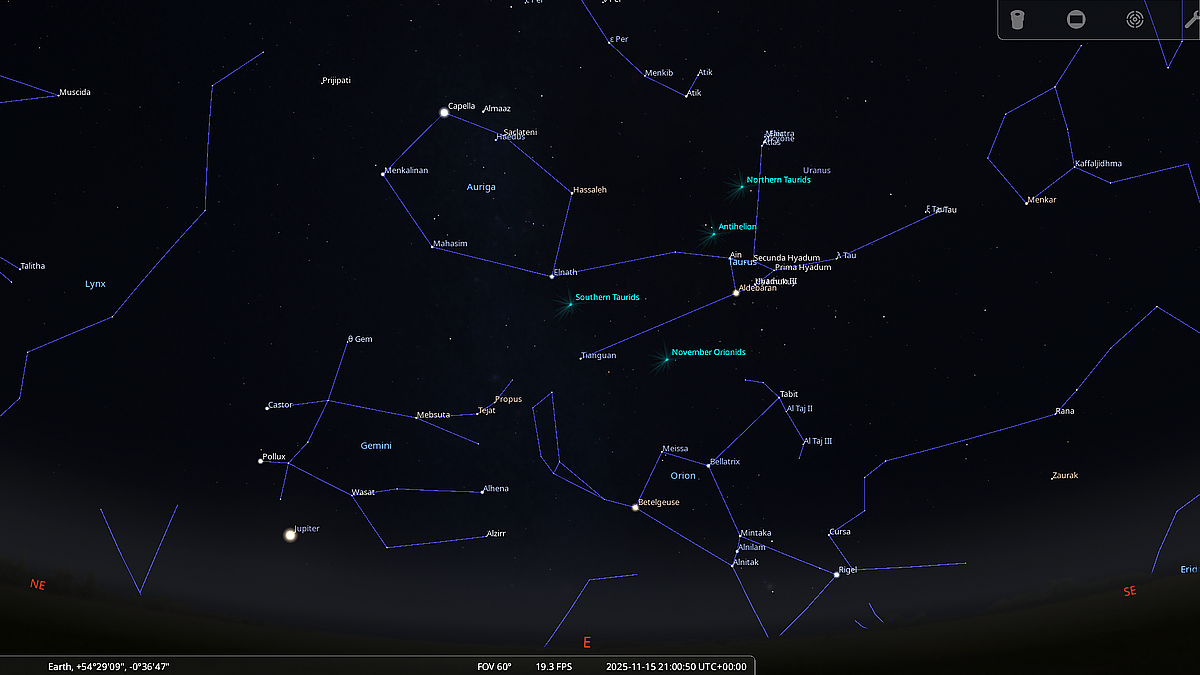This screenshot has height=675, width=1200.
Task: Open Oculars configuration wrench icon
Action: click(1190, 20)
